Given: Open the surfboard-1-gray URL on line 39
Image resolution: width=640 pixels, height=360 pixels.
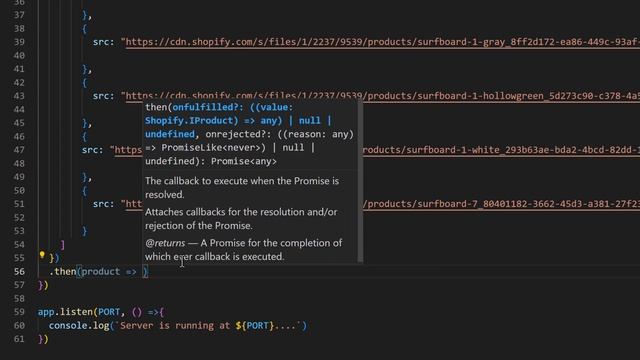Looking at the screenshot, I should (382, 42).
